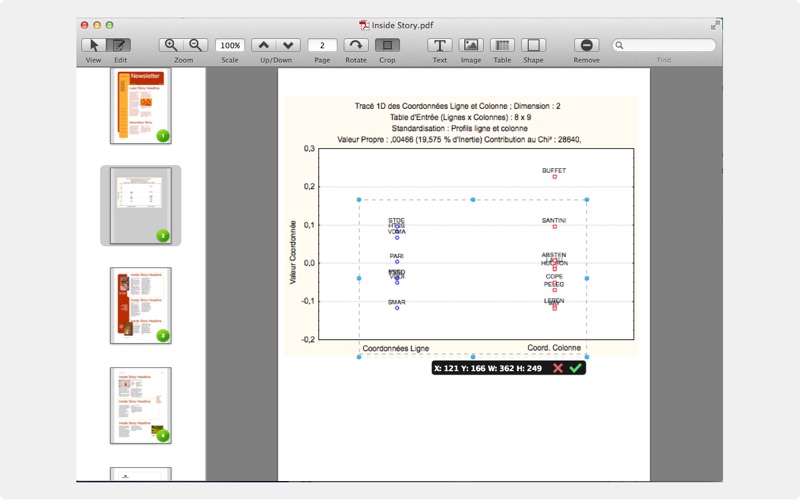Select the Table insertion tool
This screenshot has height=500, width=800.
tap(502, 45)
